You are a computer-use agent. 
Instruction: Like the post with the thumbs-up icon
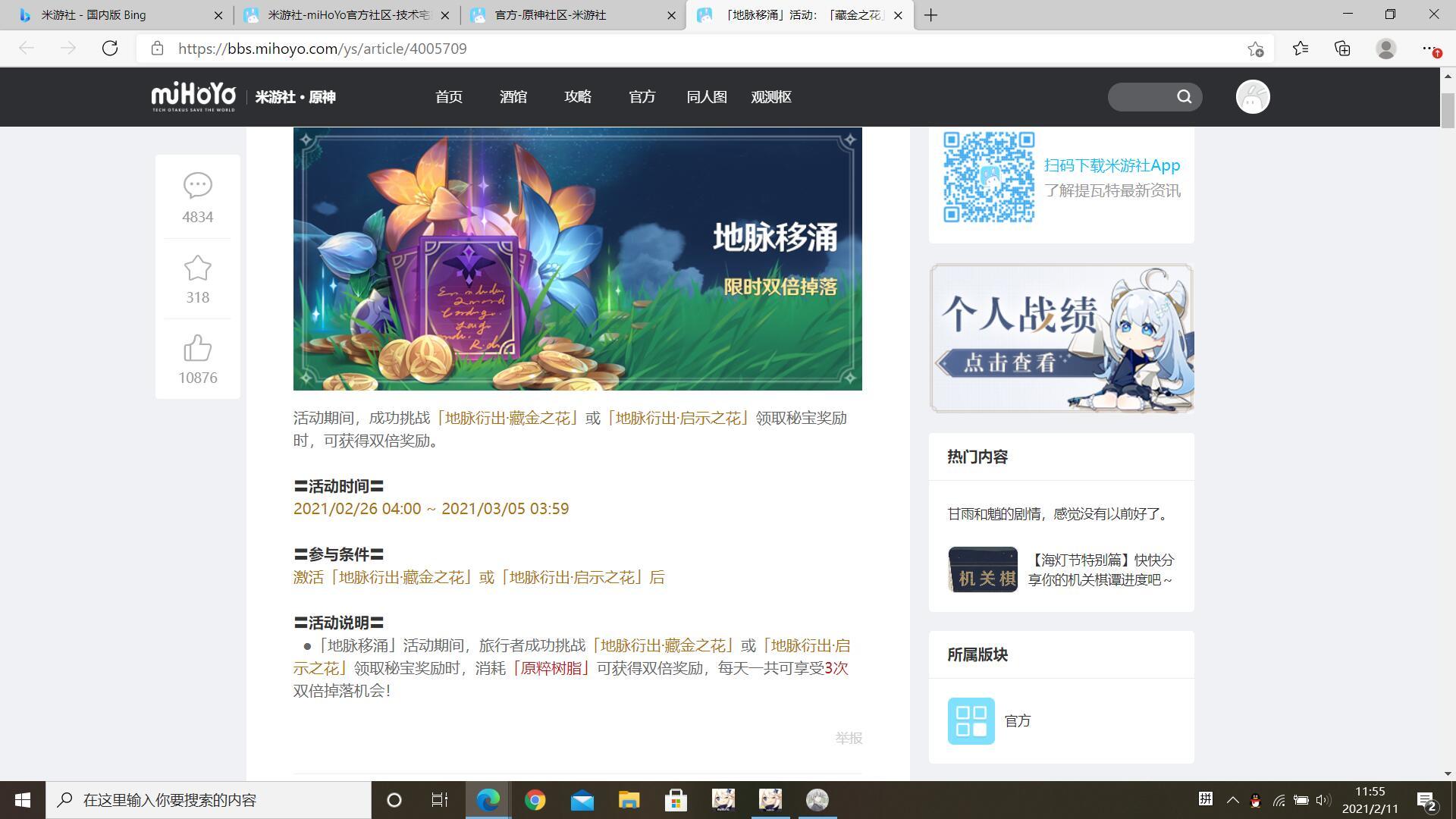point(197,349)
